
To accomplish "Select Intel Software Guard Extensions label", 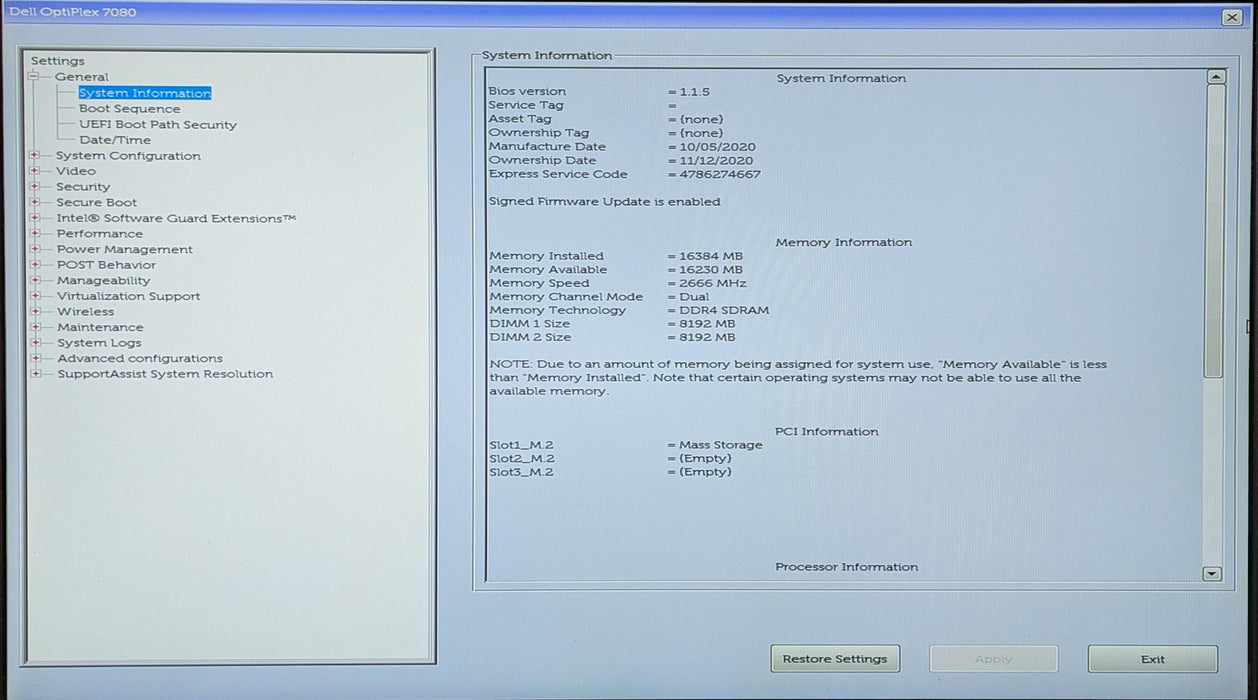I will [x=176, y=218].
